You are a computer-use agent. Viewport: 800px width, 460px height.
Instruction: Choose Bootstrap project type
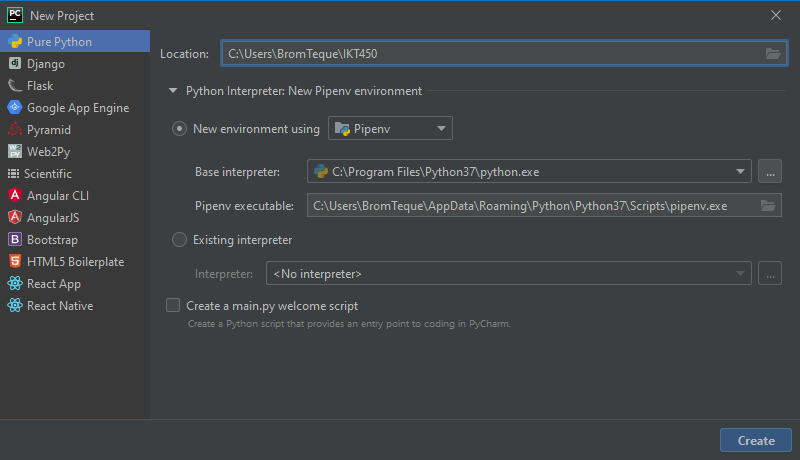[x=52, y=240]
